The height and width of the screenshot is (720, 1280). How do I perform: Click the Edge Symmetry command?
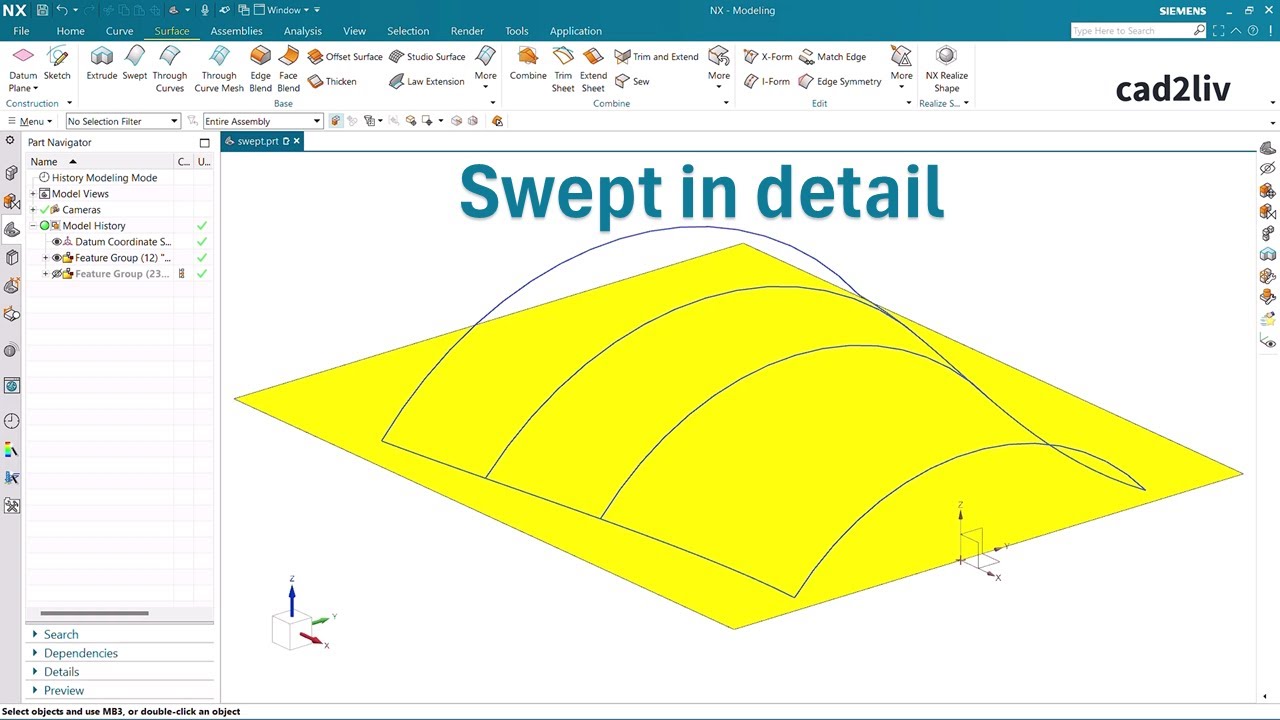pyautogui.click(x=840, y=81)
